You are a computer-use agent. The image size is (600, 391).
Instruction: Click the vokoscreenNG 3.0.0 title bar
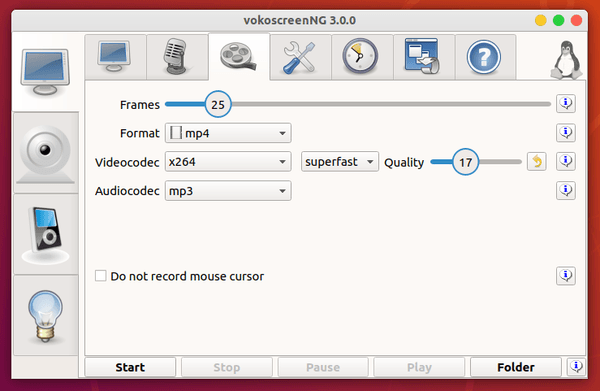coord(300,20)
